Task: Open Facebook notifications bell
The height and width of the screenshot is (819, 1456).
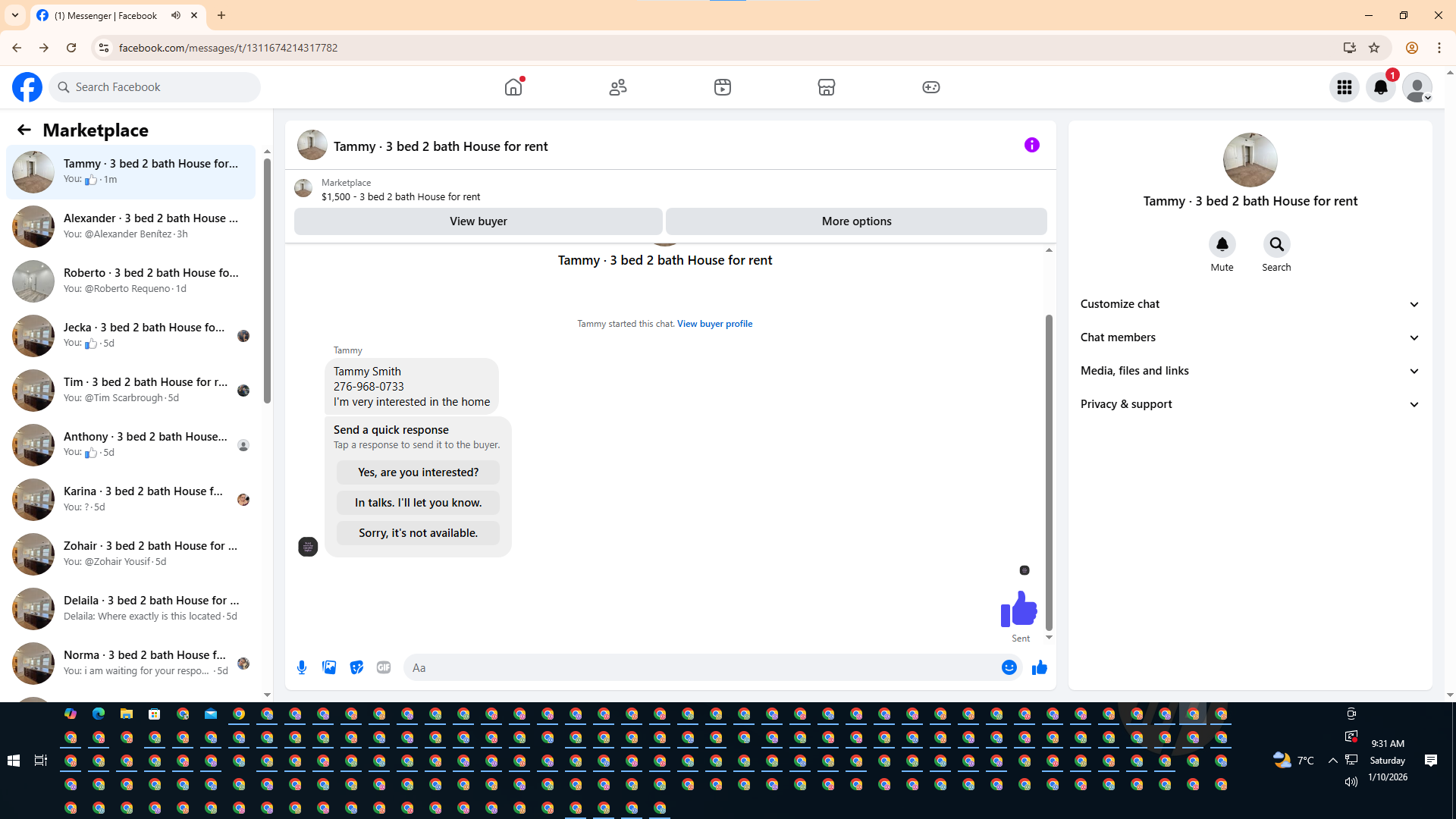Action: (x=1380, y=87)
